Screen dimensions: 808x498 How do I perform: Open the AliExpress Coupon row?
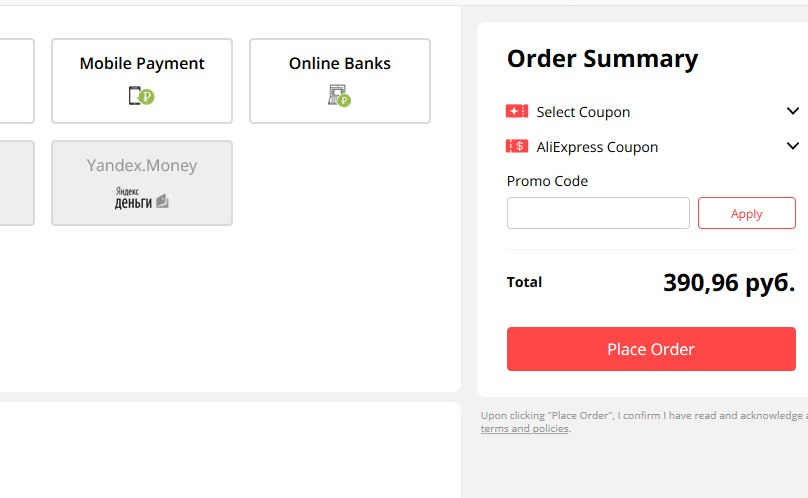pyautogui.click(x=652, y=146)
